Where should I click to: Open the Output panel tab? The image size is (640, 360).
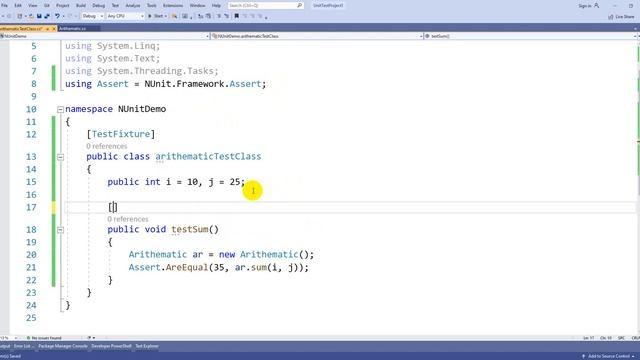pos(4,347)
